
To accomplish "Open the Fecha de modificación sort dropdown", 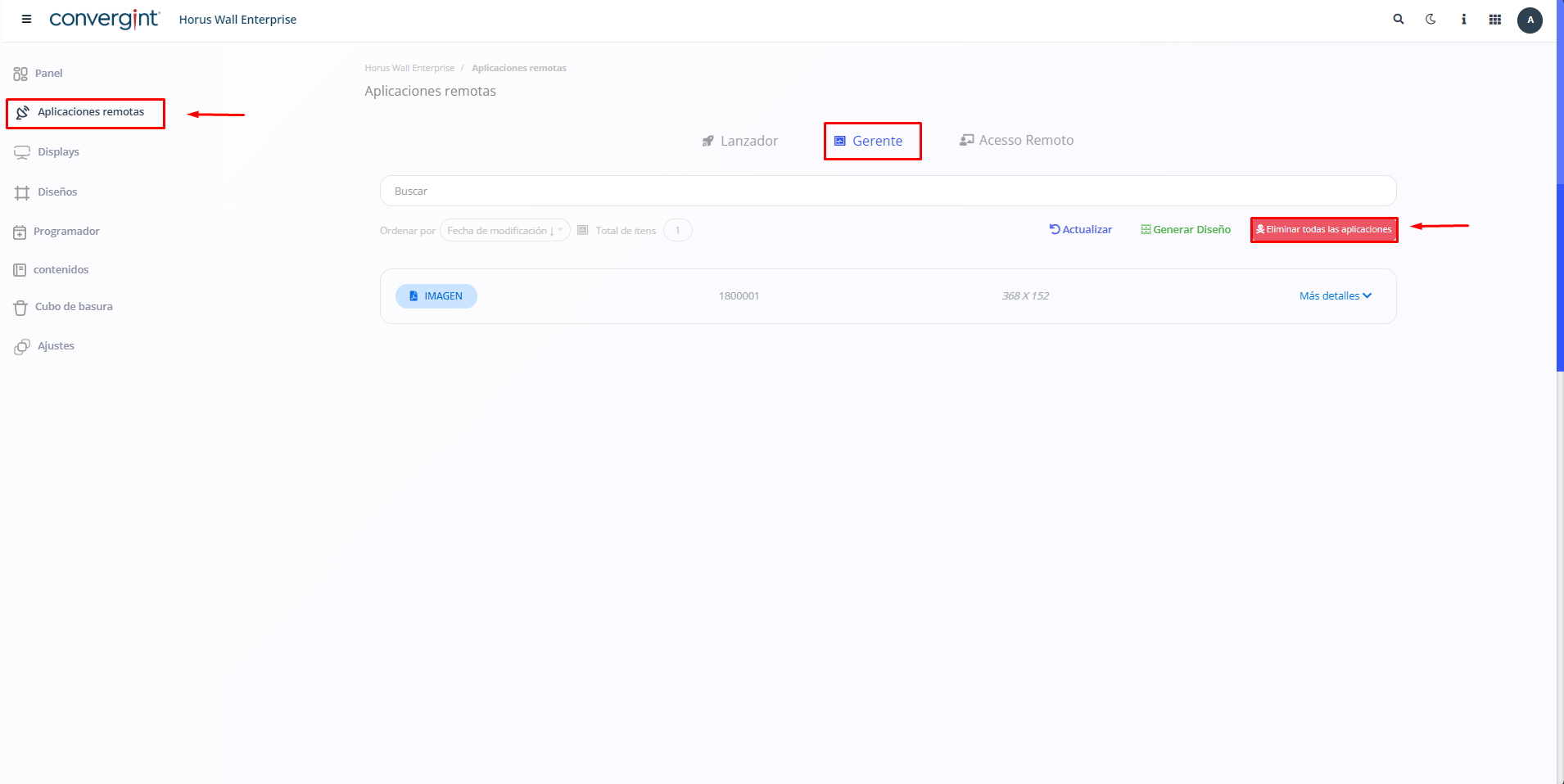I will (x=504, y=231).
